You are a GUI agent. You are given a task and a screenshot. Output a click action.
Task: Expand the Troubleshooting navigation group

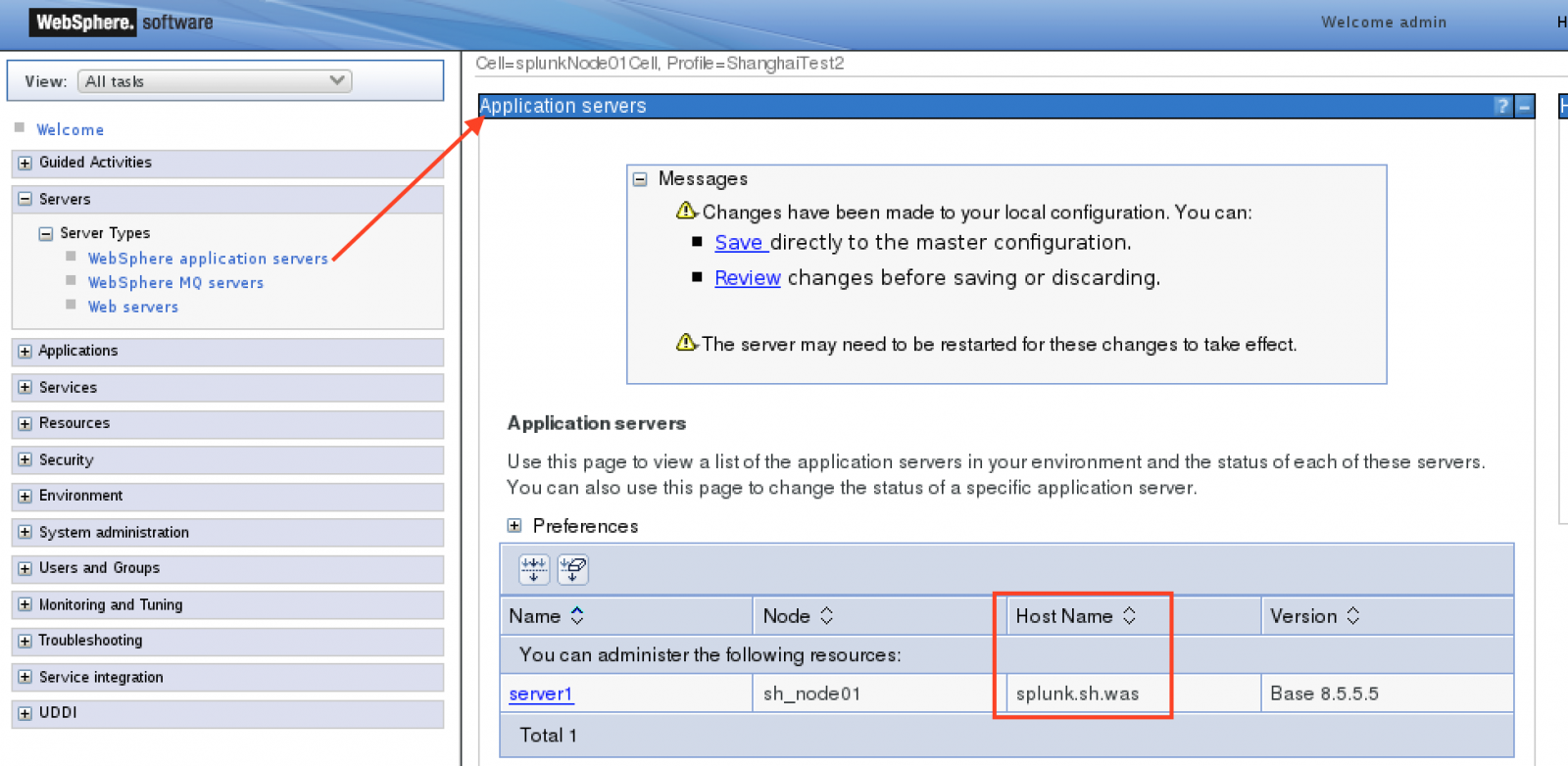(x=25, y=641)
